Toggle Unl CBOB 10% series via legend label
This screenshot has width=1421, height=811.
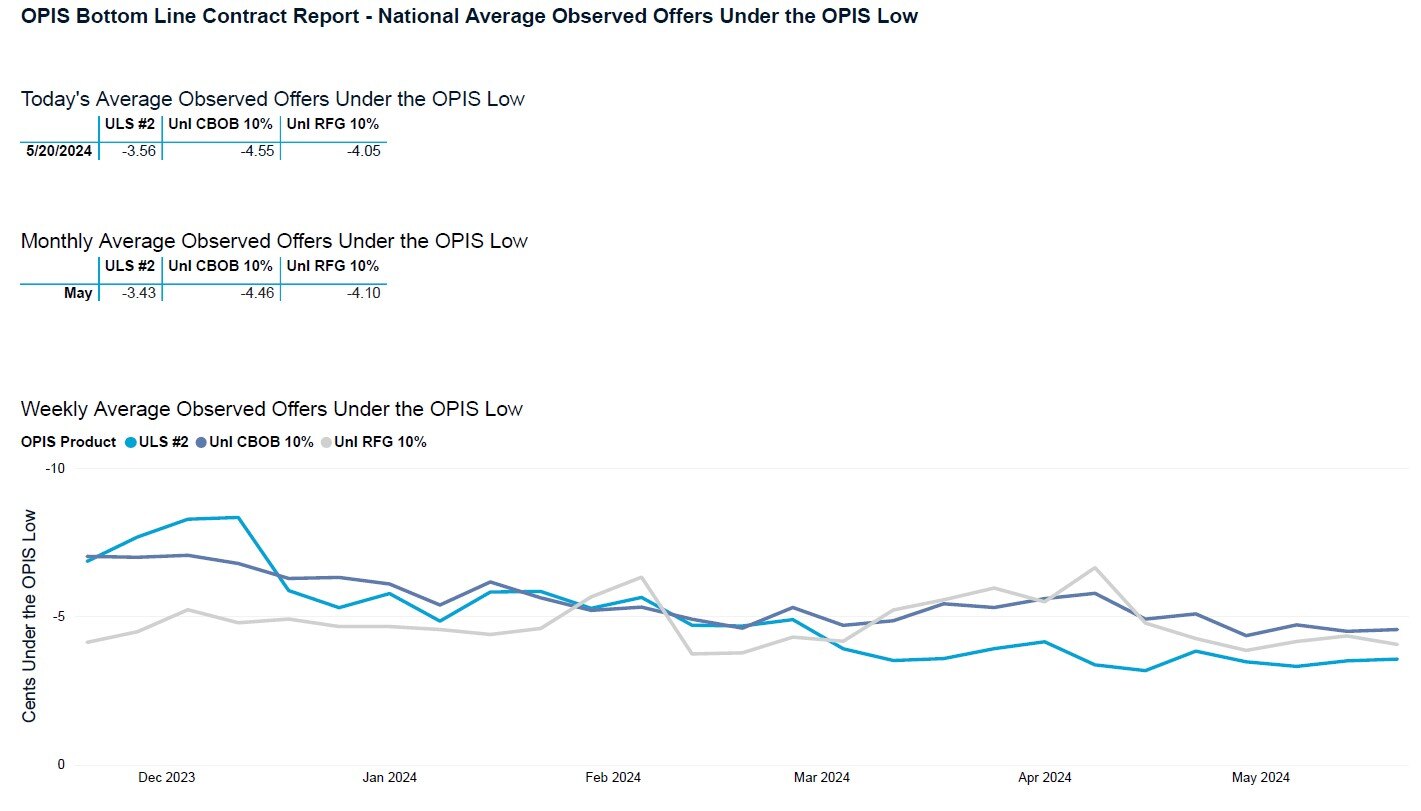point(261,442)
